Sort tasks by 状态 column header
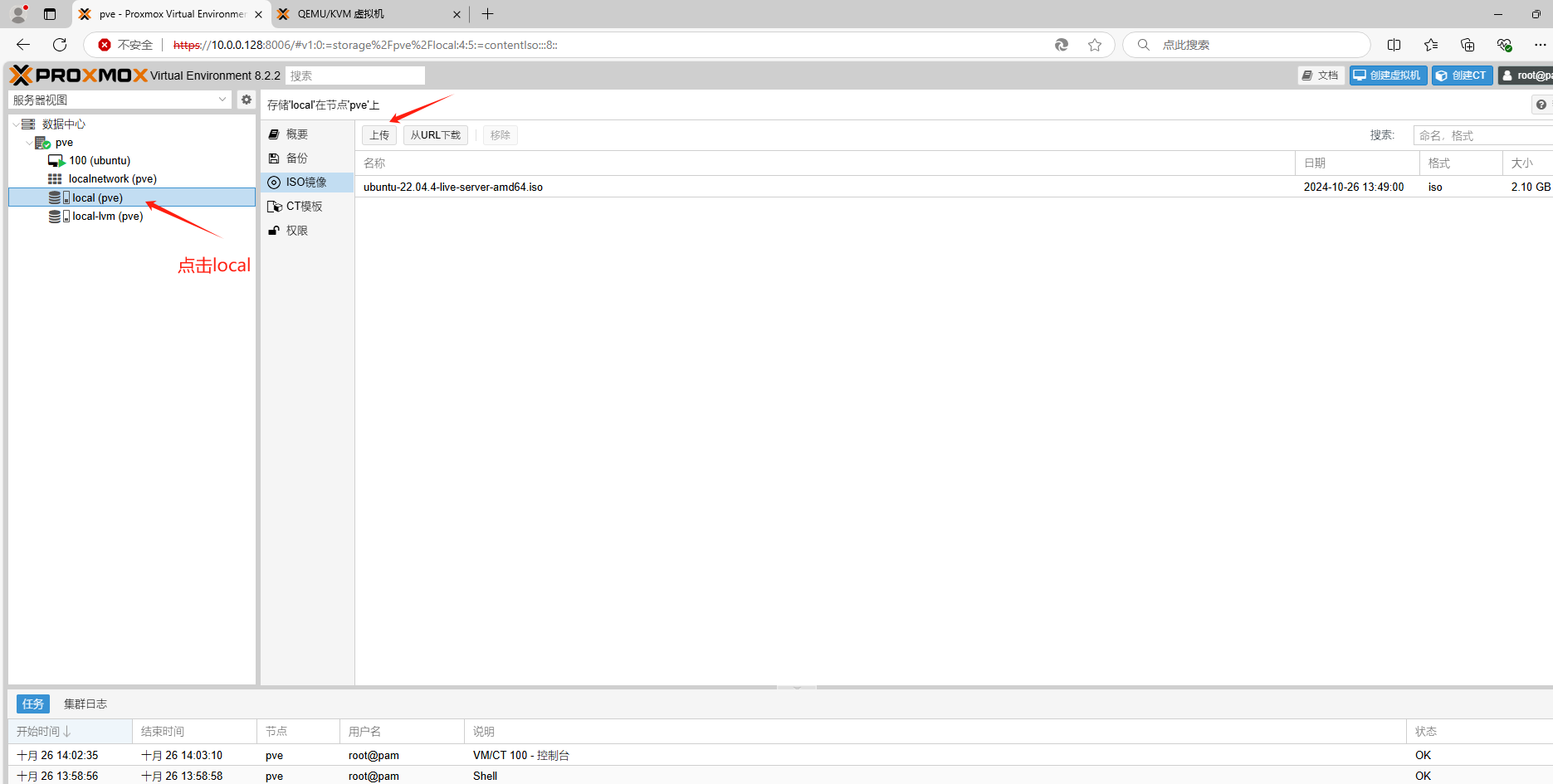The image size is (1553, 784). (x=1480, y=732)
